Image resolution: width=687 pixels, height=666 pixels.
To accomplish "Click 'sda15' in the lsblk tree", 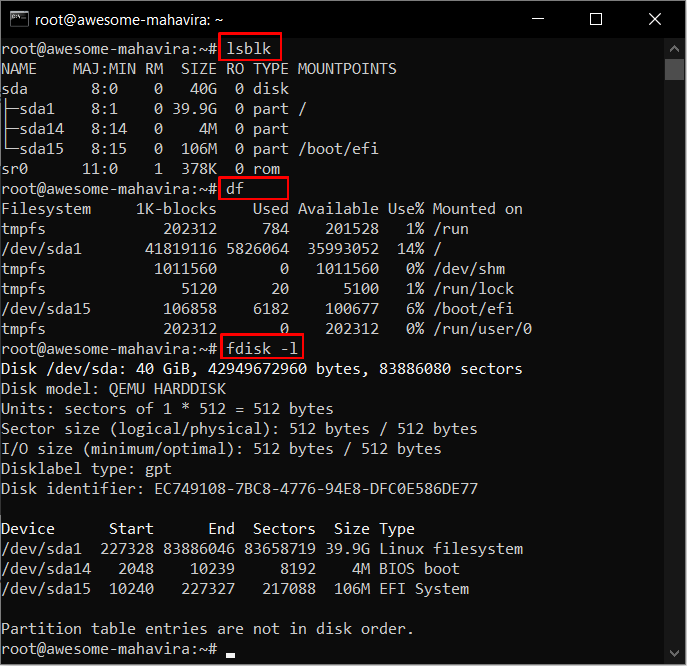I will click(x=42, y=149).
